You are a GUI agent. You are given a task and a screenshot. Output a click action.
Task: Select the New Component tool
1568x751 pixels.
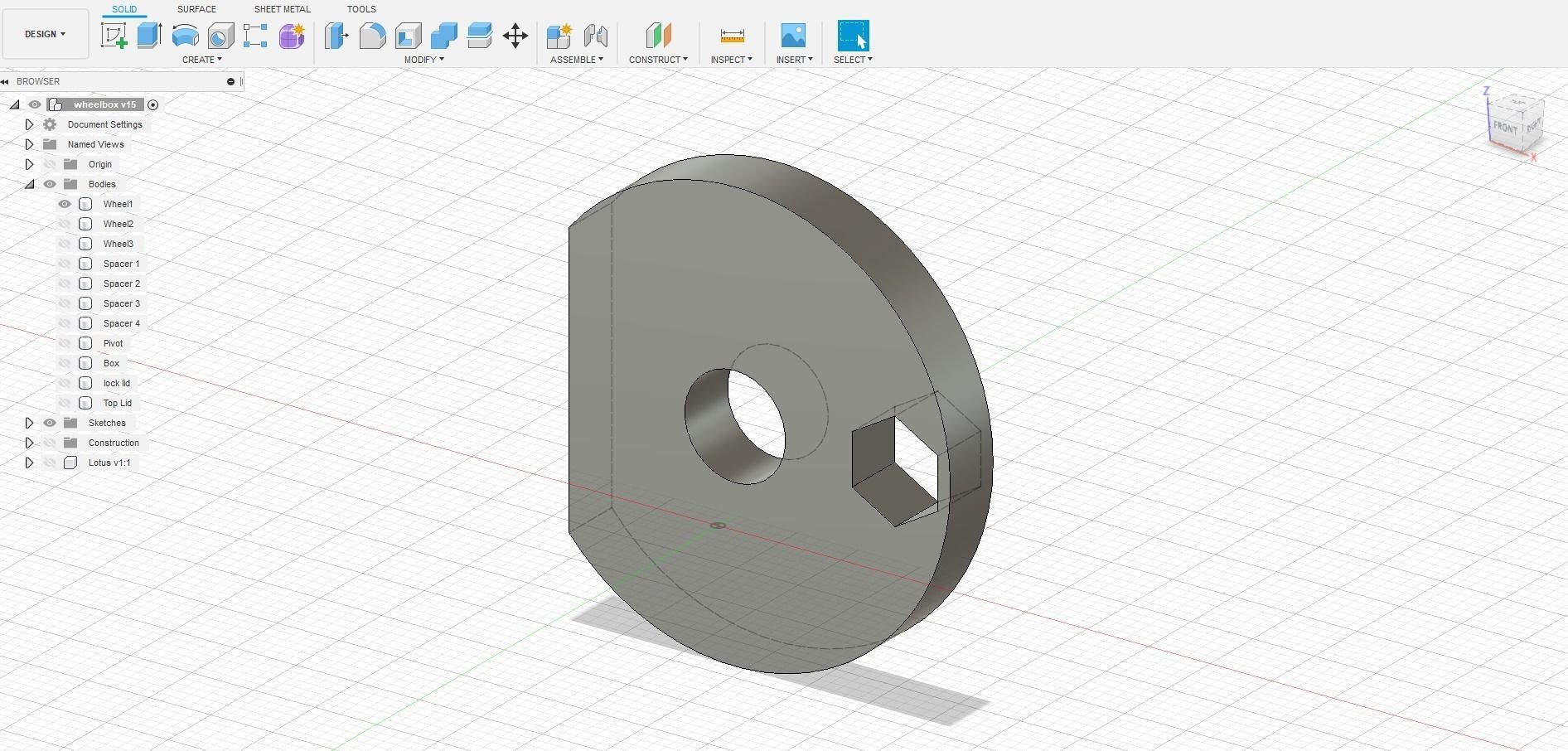[x=559, y=36]
